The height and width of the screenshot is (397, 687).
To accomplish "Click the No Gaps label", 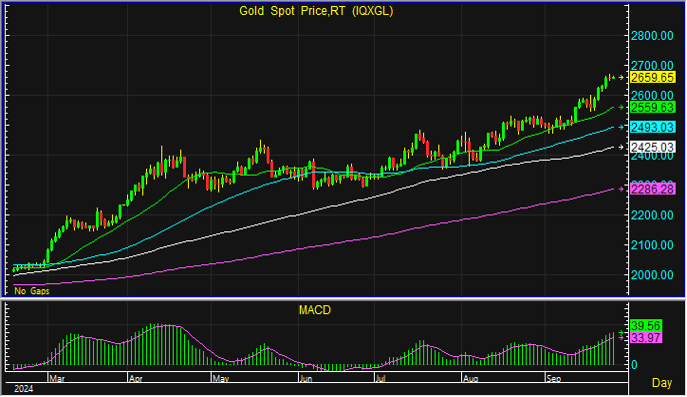I will click(32, 291).
